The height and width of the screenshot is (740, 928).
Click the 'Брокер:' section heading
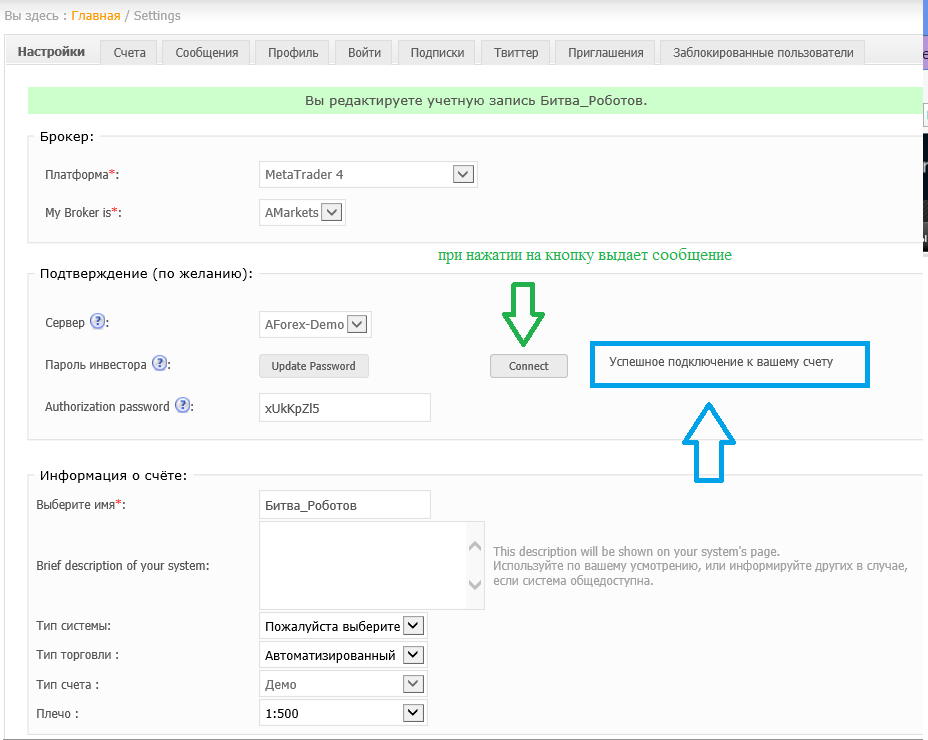67,137
